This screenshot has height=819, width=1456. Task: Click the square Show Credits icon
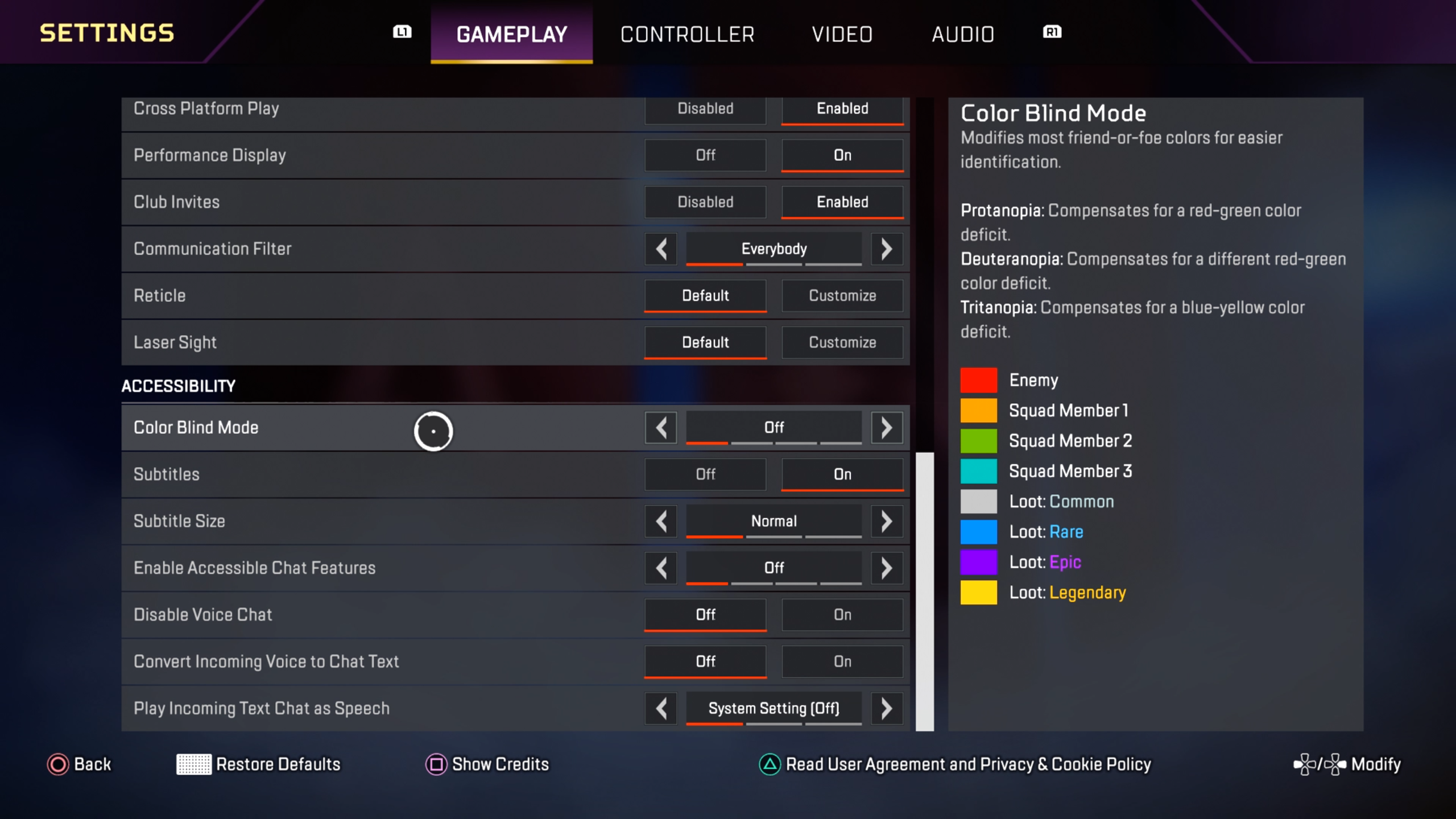pyautogui.click(x=436, y=764)
